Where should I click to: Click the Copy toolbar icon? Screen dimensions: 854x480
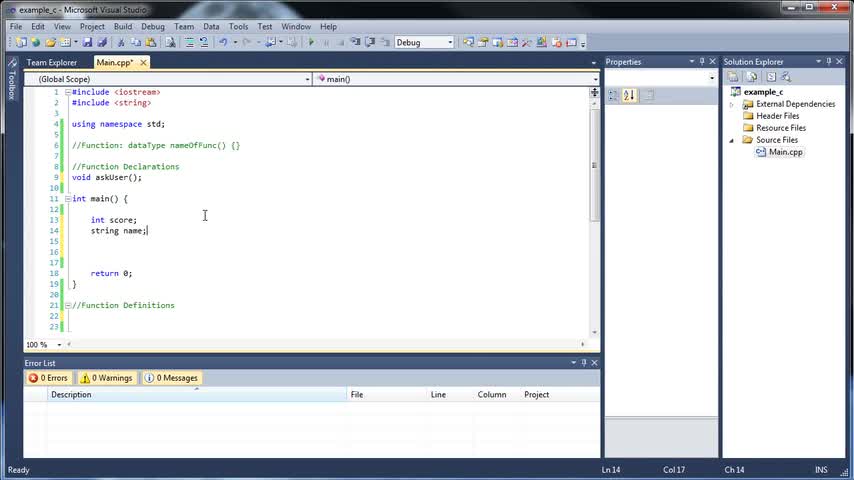[136, 42]
